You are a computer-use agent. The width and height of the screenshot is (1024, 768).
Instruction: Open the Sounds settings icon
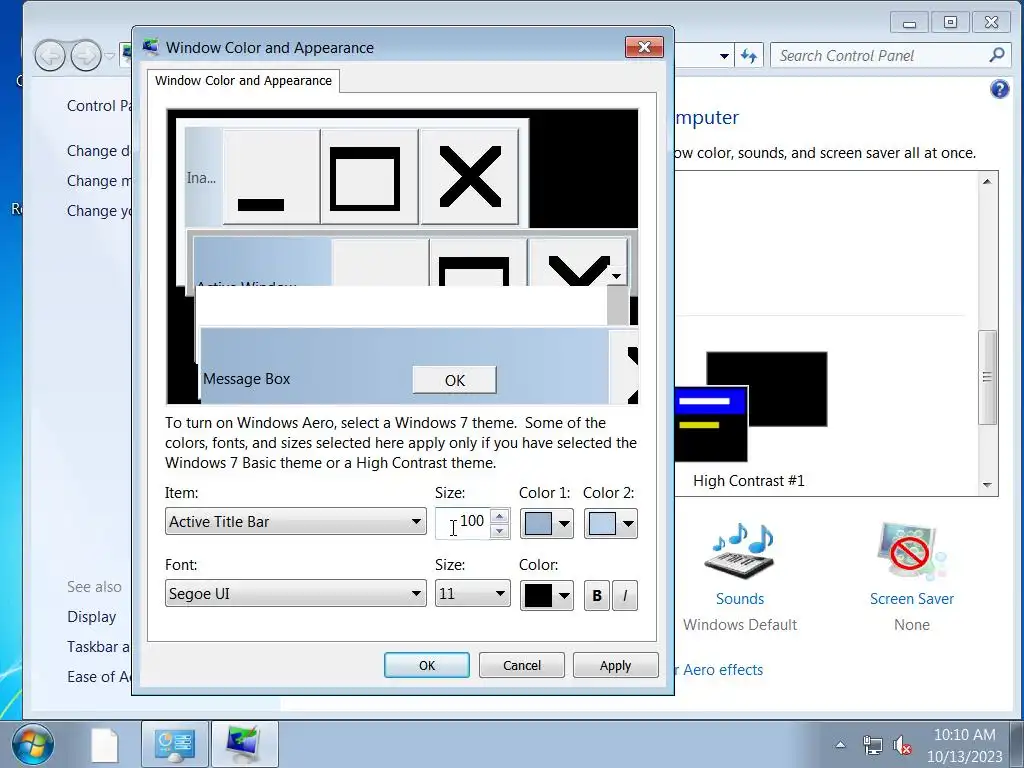(740, 552)
